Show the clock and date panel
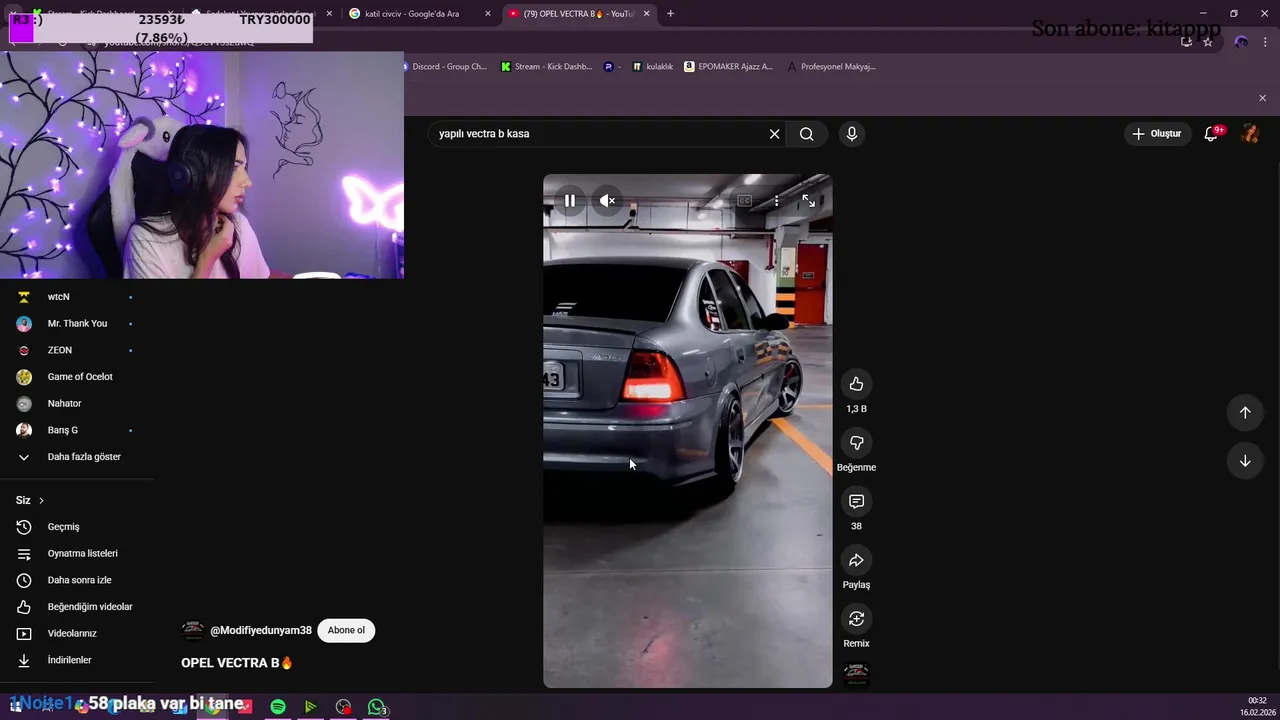This screenshot has height=720, width=1280. pyautogui.click(x=1255, y=707)
